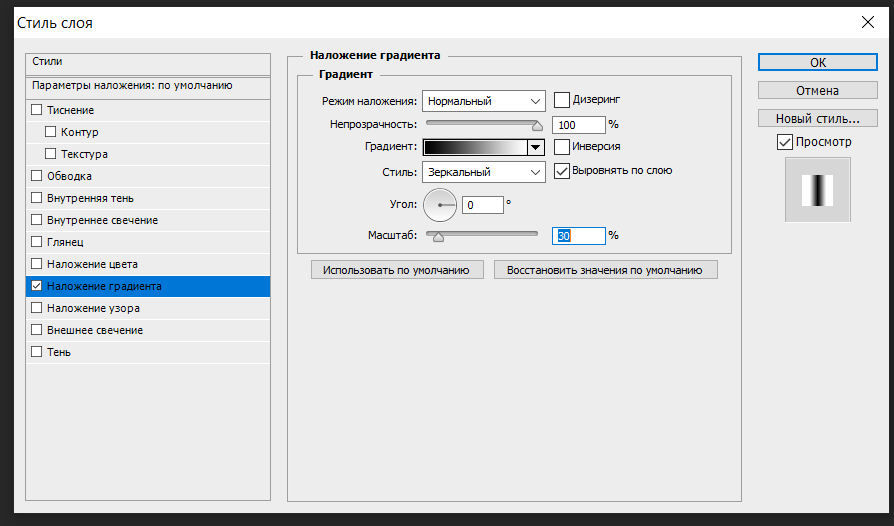
Task: Select the Контур row label
Action: [79, 132]
